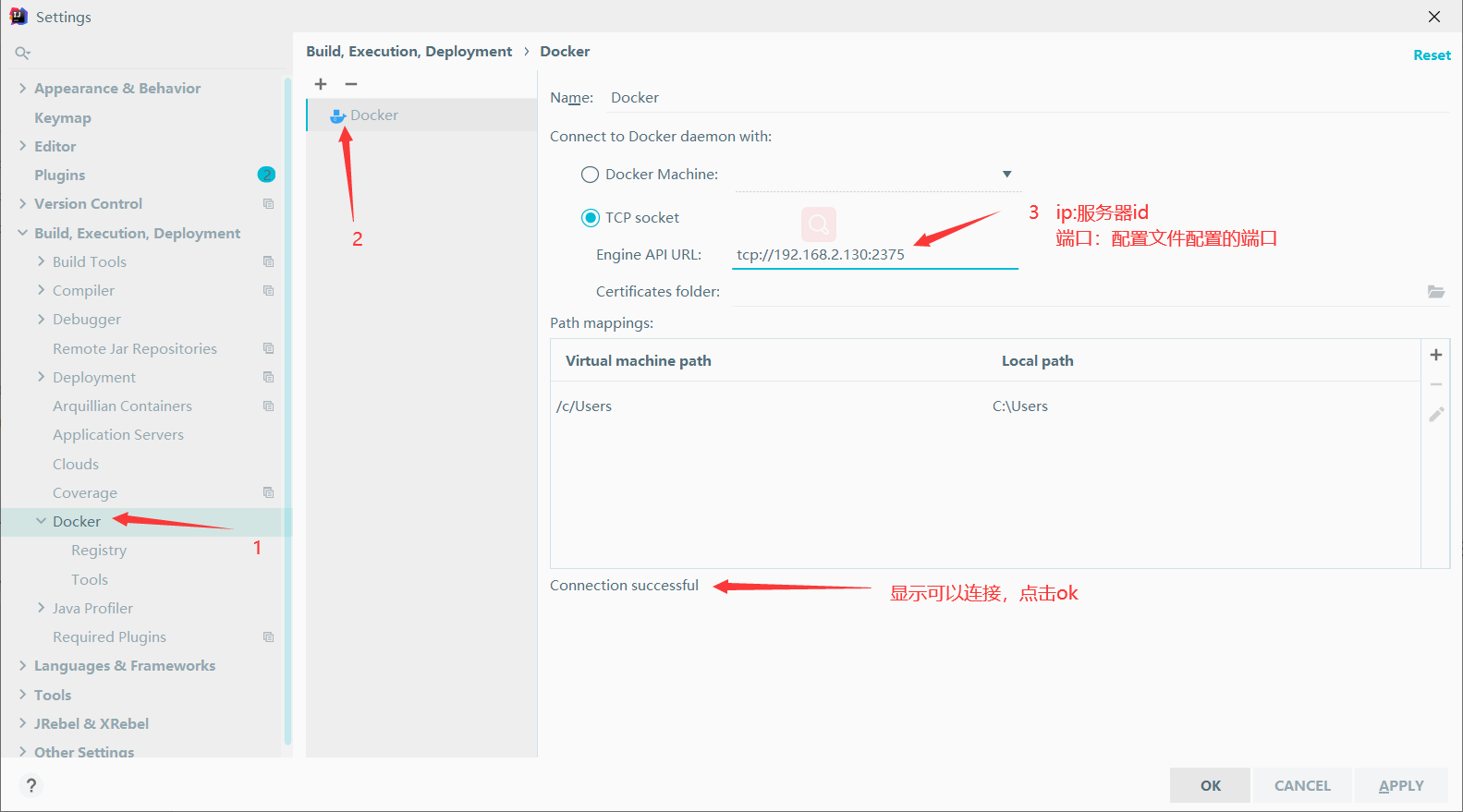Click project-level icon beside Build Tools
Image resolution: width=1463 pixels, height=812 pixels.
[x=269, y=261]
